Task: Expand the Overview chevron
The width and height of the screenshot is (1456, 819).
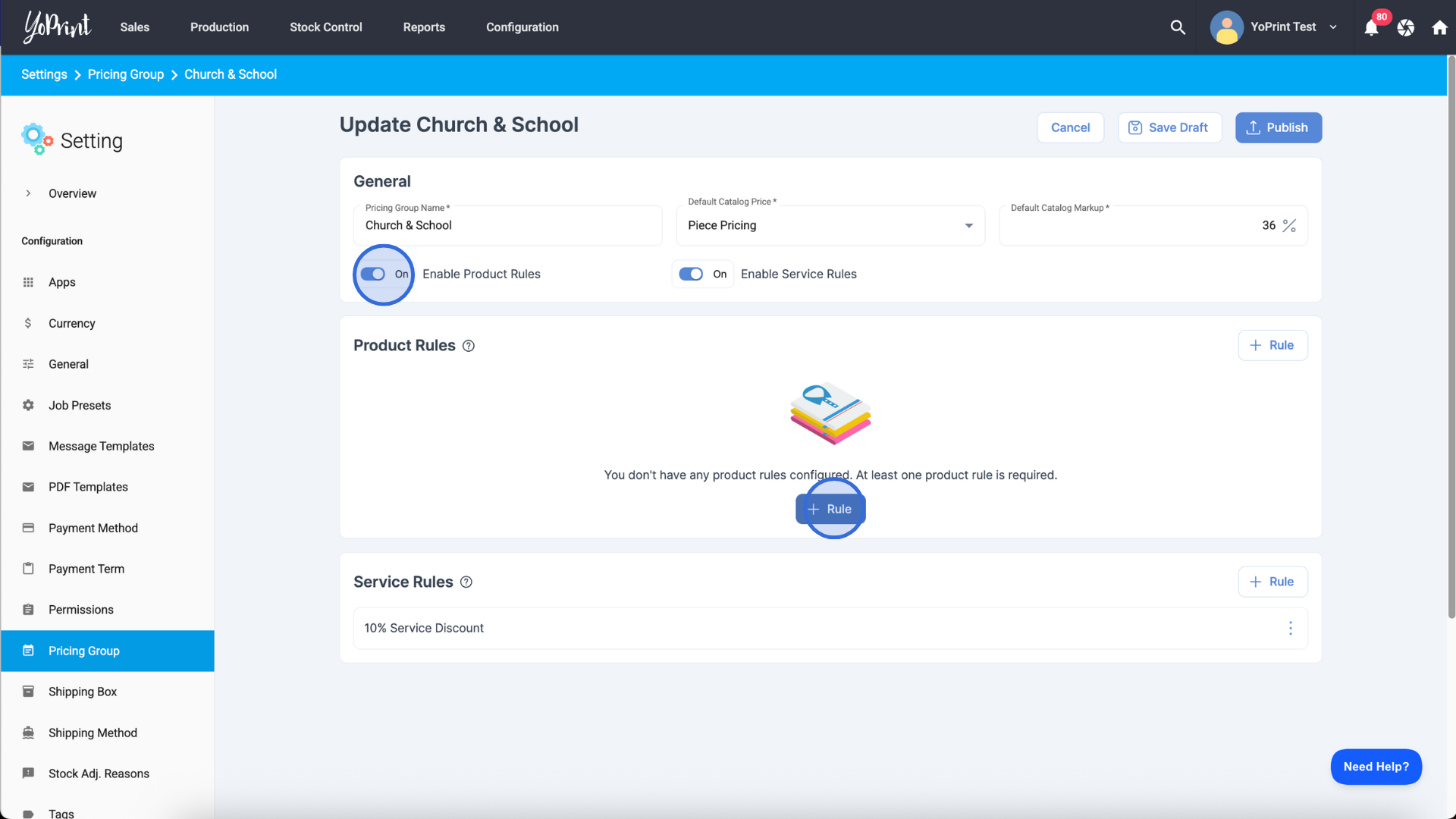Action: (x=28, y=193)
